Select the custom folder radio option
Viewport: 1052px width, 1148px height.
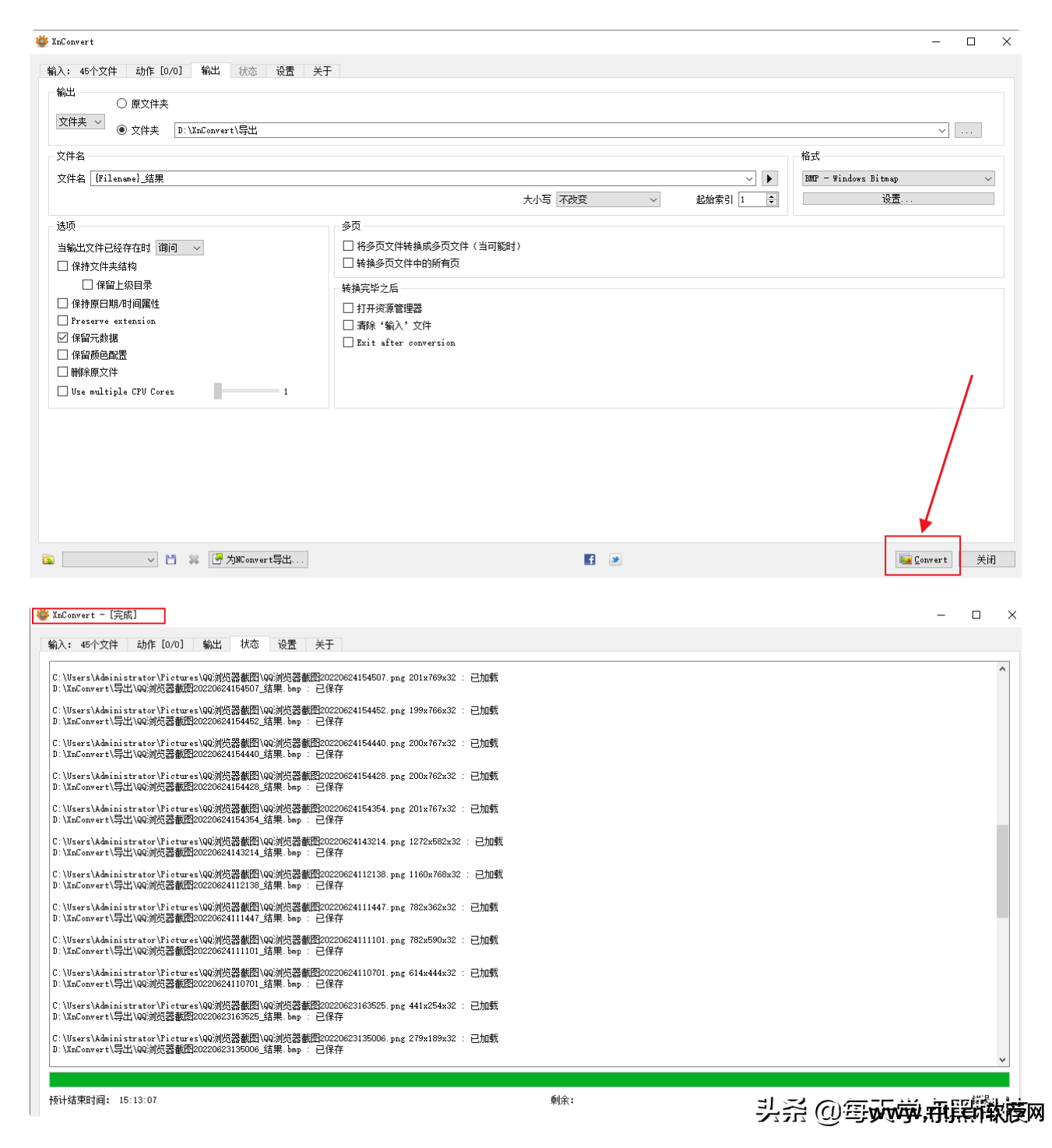click(121, 130)
